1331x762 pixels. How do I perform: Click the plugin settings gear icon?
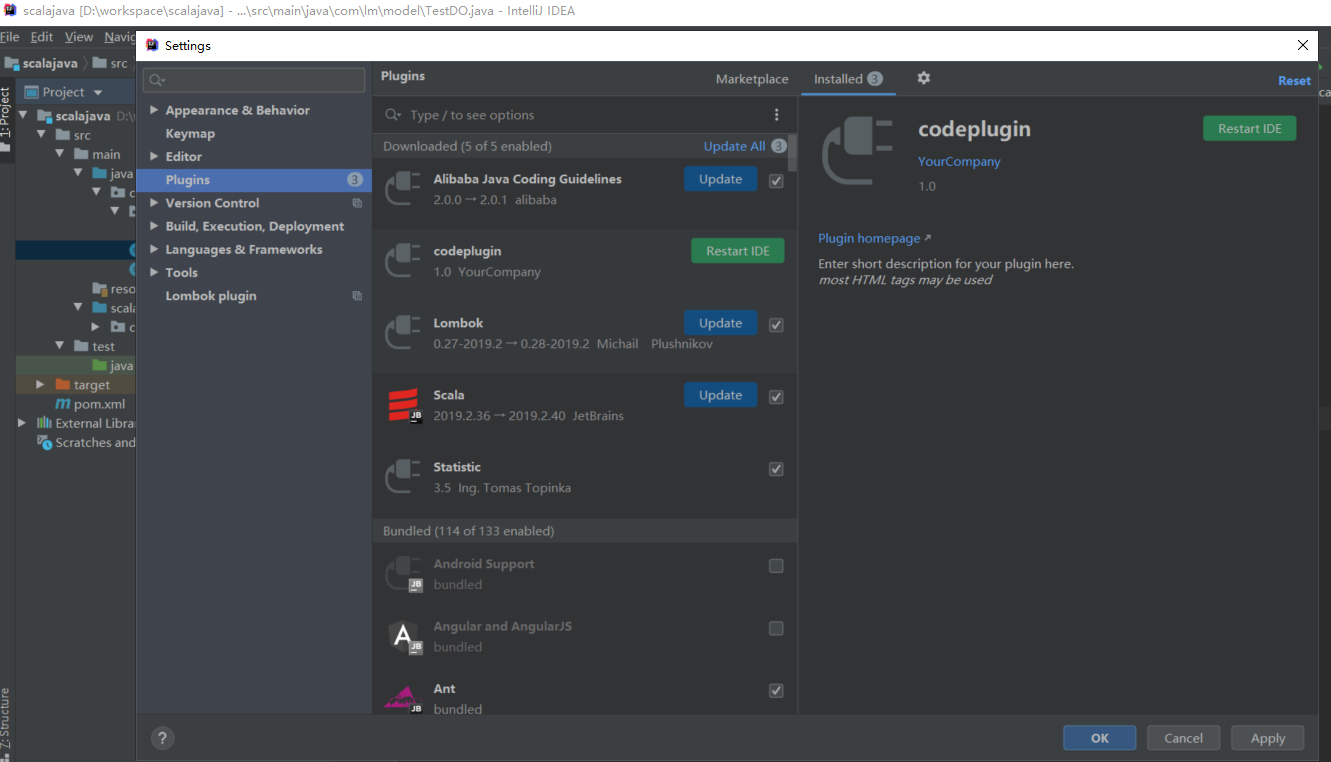(x=923, y=78)
